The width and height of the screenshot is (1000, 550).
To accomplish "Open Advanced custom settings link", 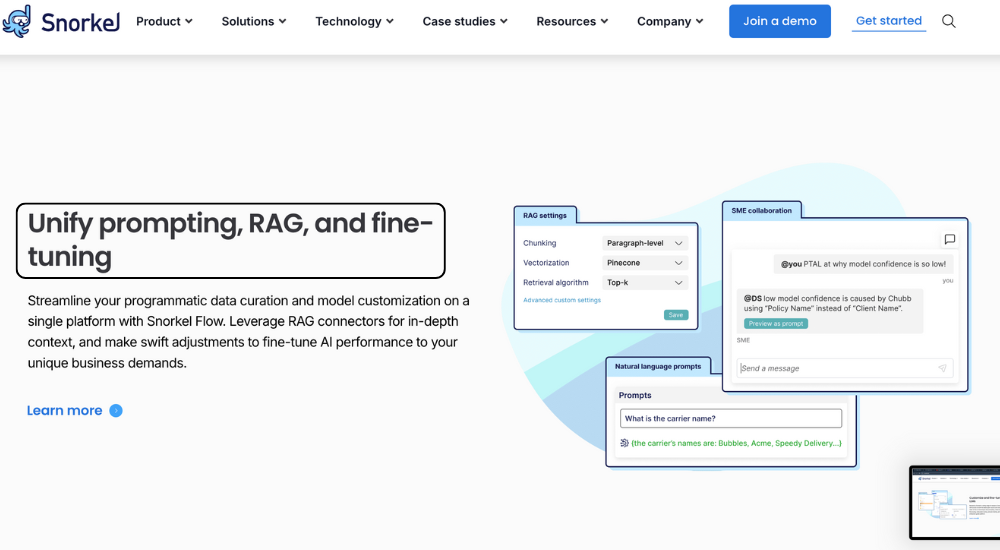I will [x=562, y=300].
